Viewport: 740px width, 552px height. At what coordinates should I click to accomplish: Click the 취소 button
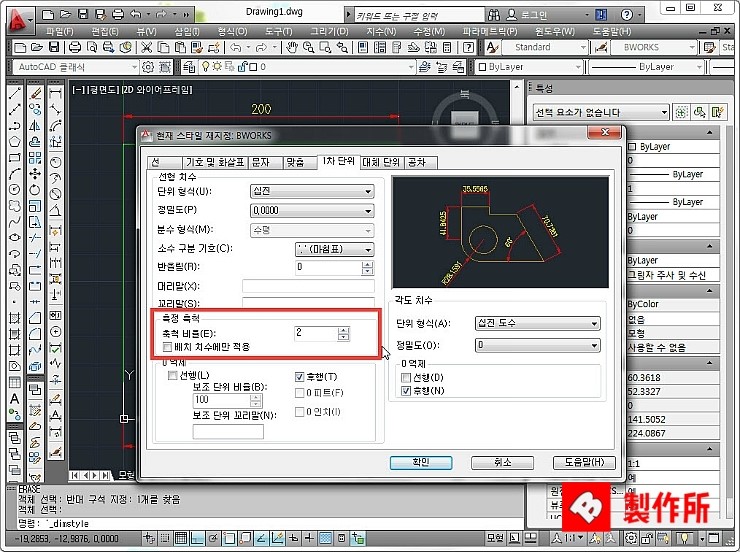point(503,462)
